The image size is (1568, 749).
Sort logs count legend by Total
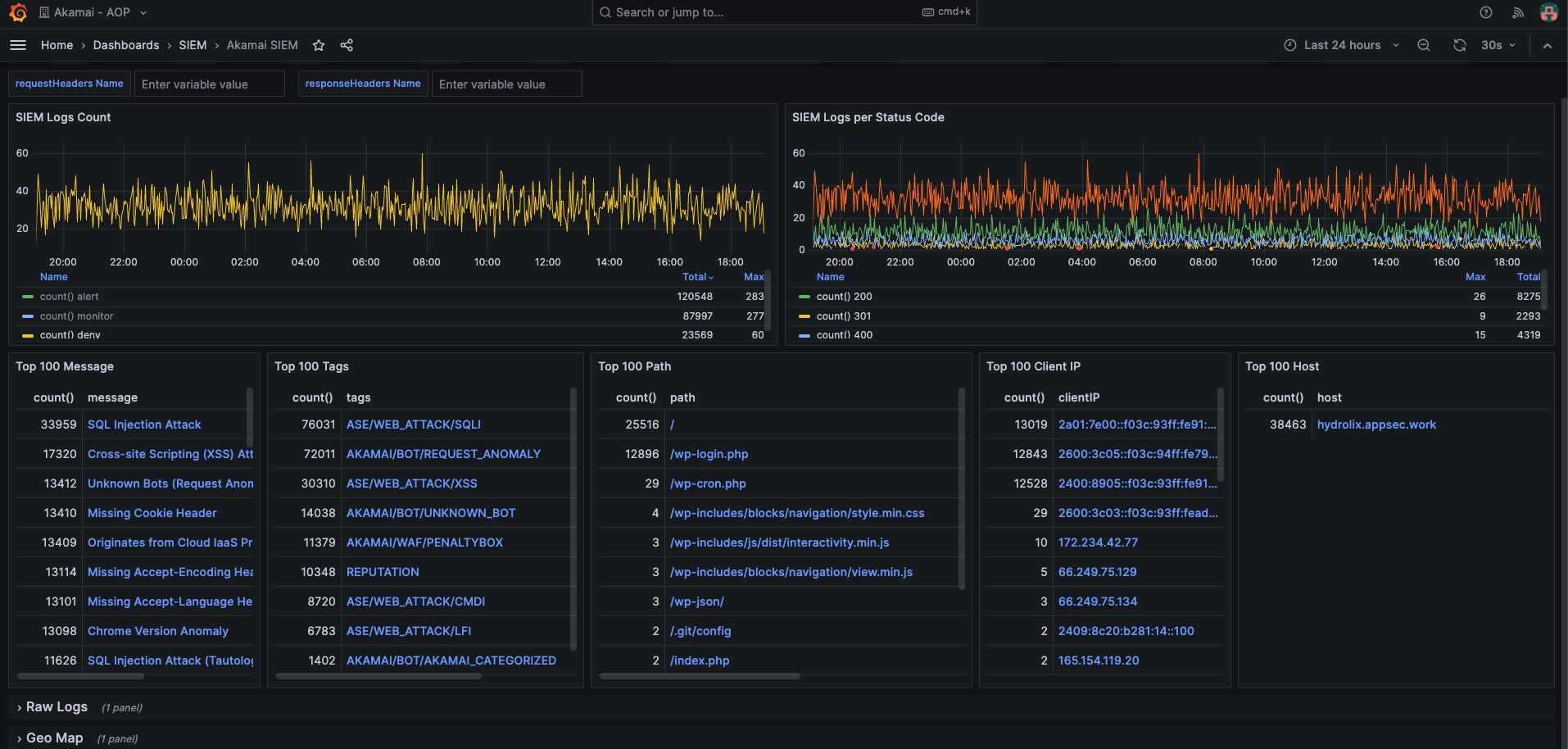(697, 277)
